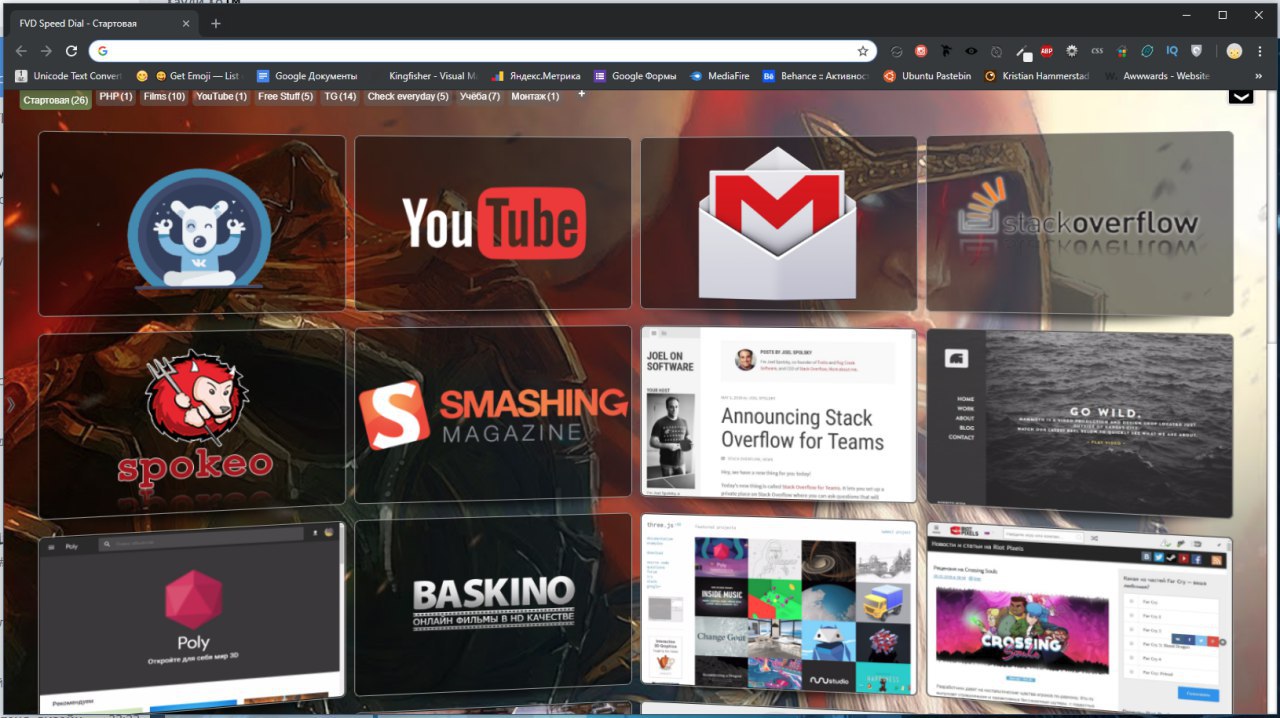Open Ubuntu Pastebin bookmark
This screenshot has width=1280, height=718.
click(927, 76)
